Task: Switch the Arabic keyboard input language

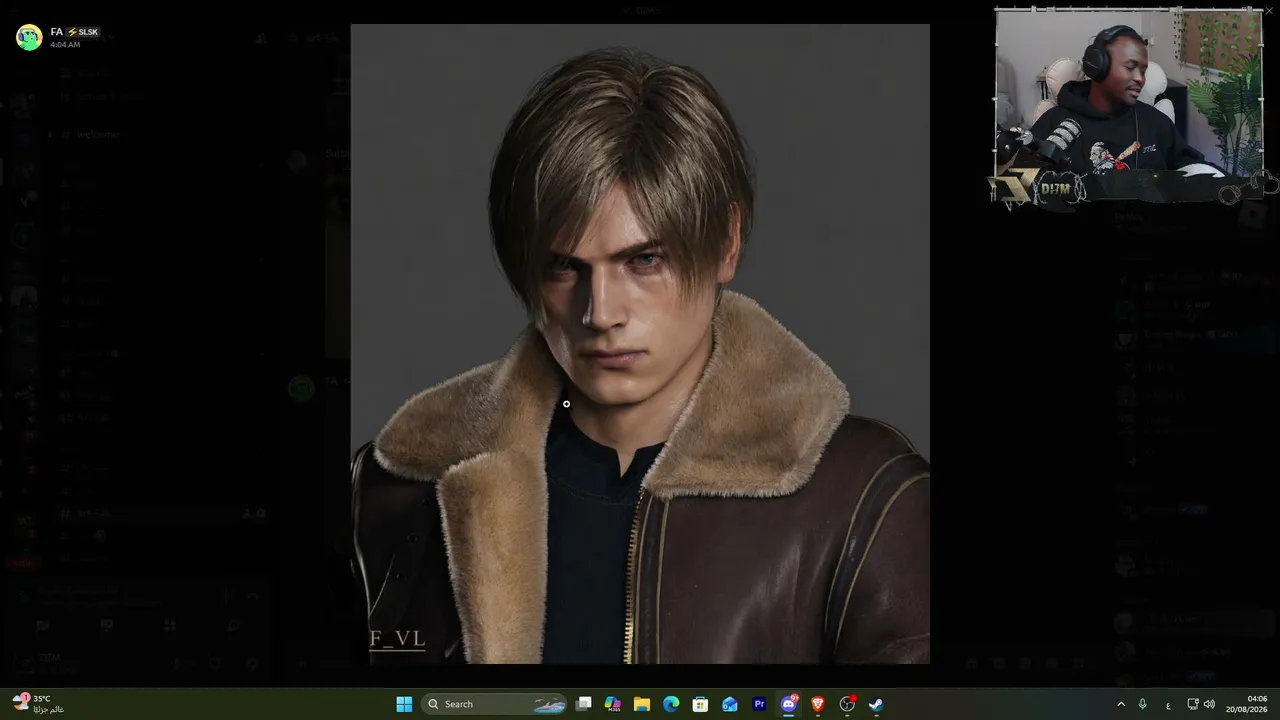Action: 1168,704
